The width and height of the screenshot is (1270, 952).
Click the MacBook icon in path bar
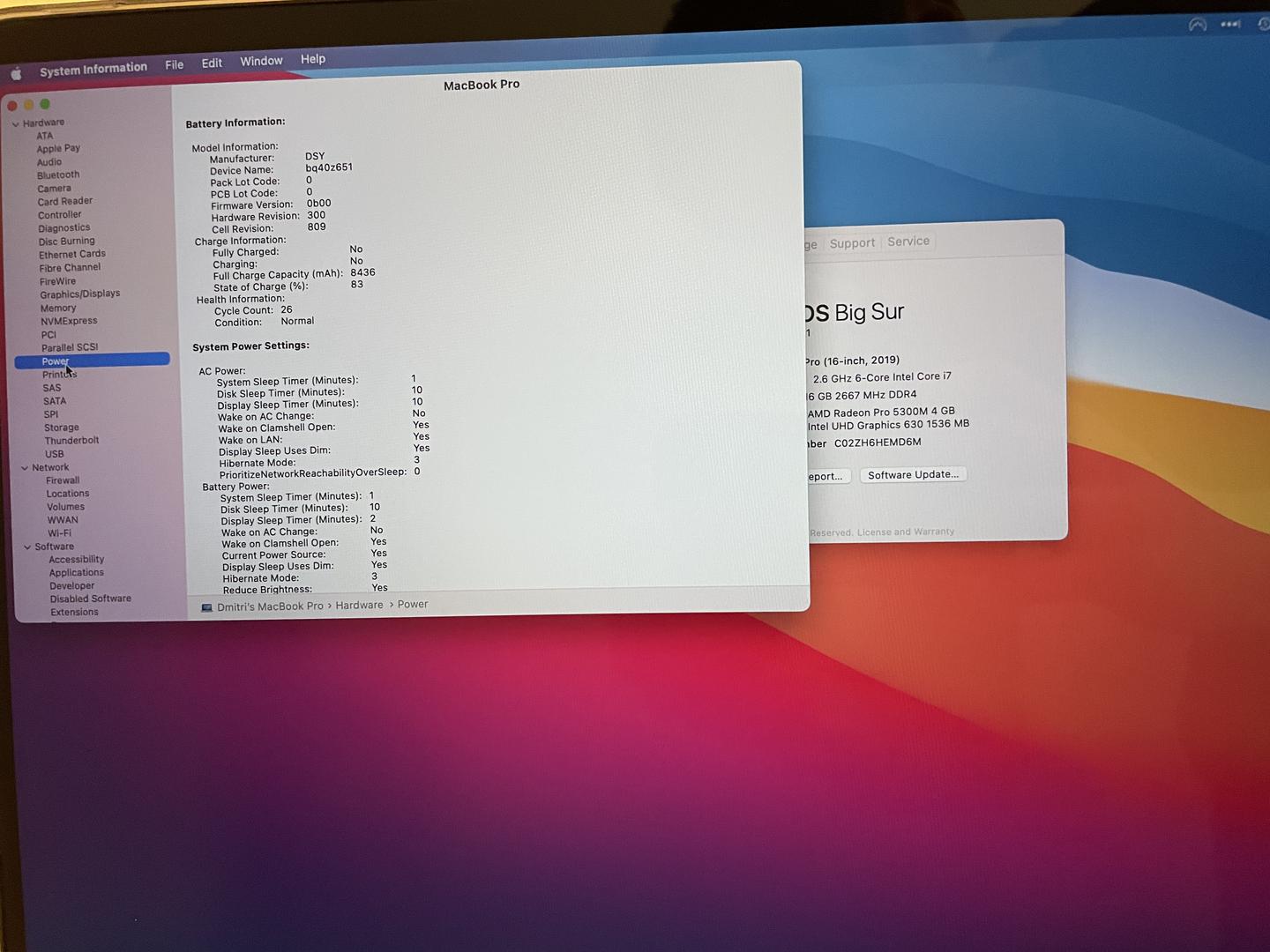click(x=206, y=607)
